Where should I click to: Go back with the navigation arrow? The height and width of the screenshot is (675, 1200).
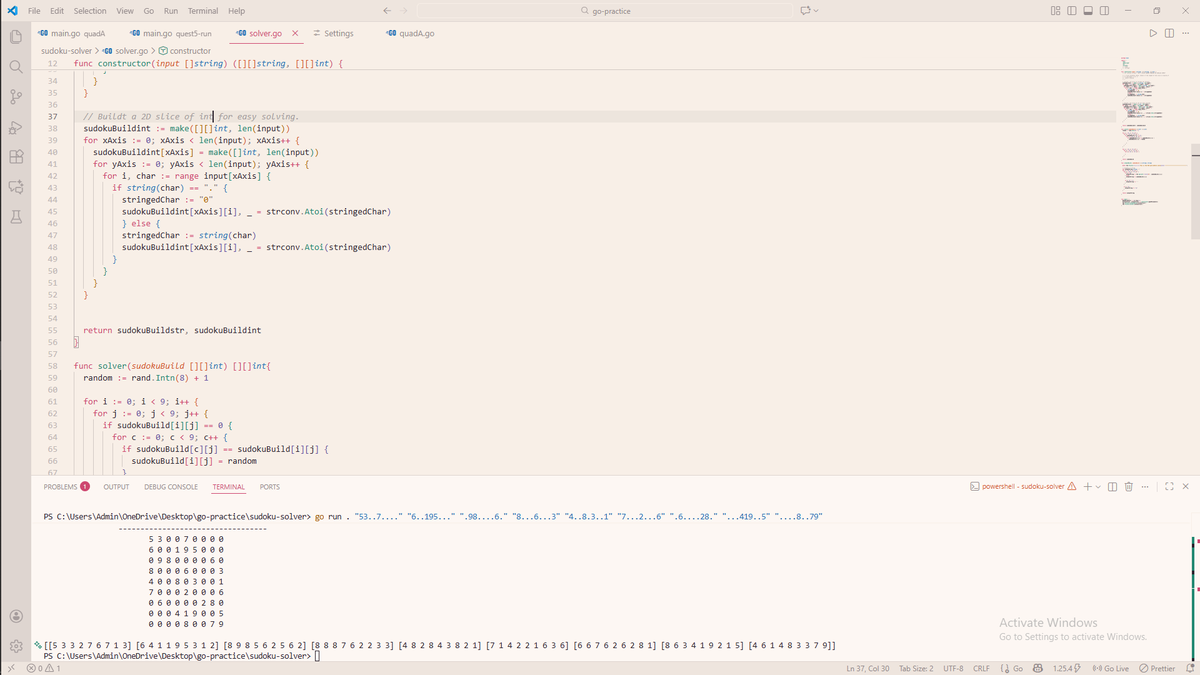(x=387, y=11)
